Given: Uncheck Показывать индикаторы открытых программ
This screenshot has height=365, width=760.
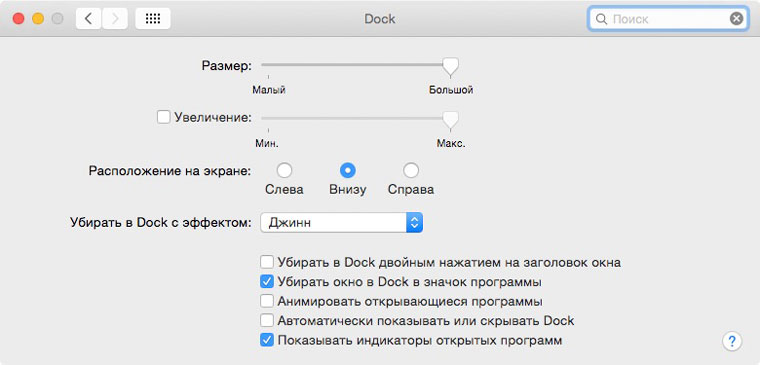Looking at the screenshot, I should (267, 340).
